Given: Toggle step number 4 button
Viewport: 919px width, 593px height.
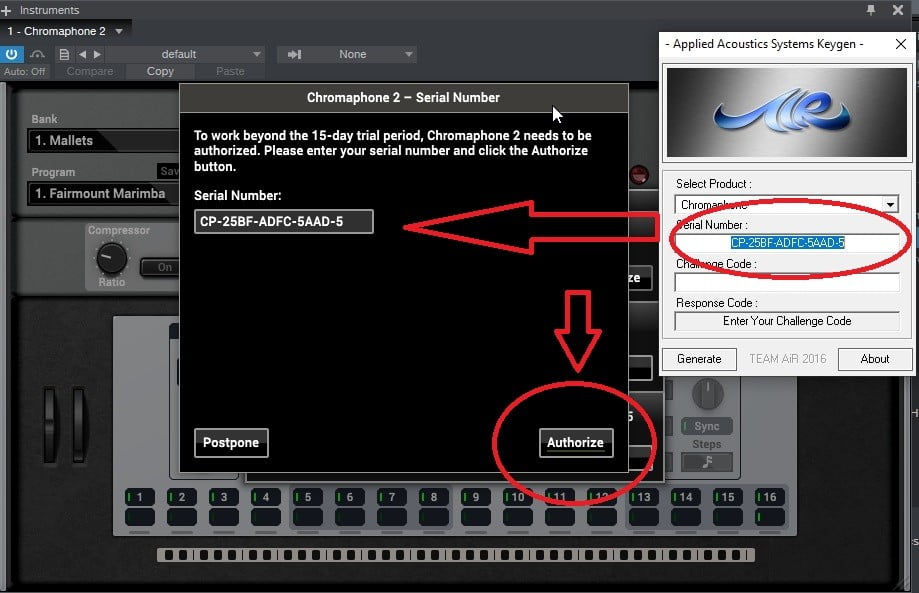Looking at the screenshot, I should [266, 497].
